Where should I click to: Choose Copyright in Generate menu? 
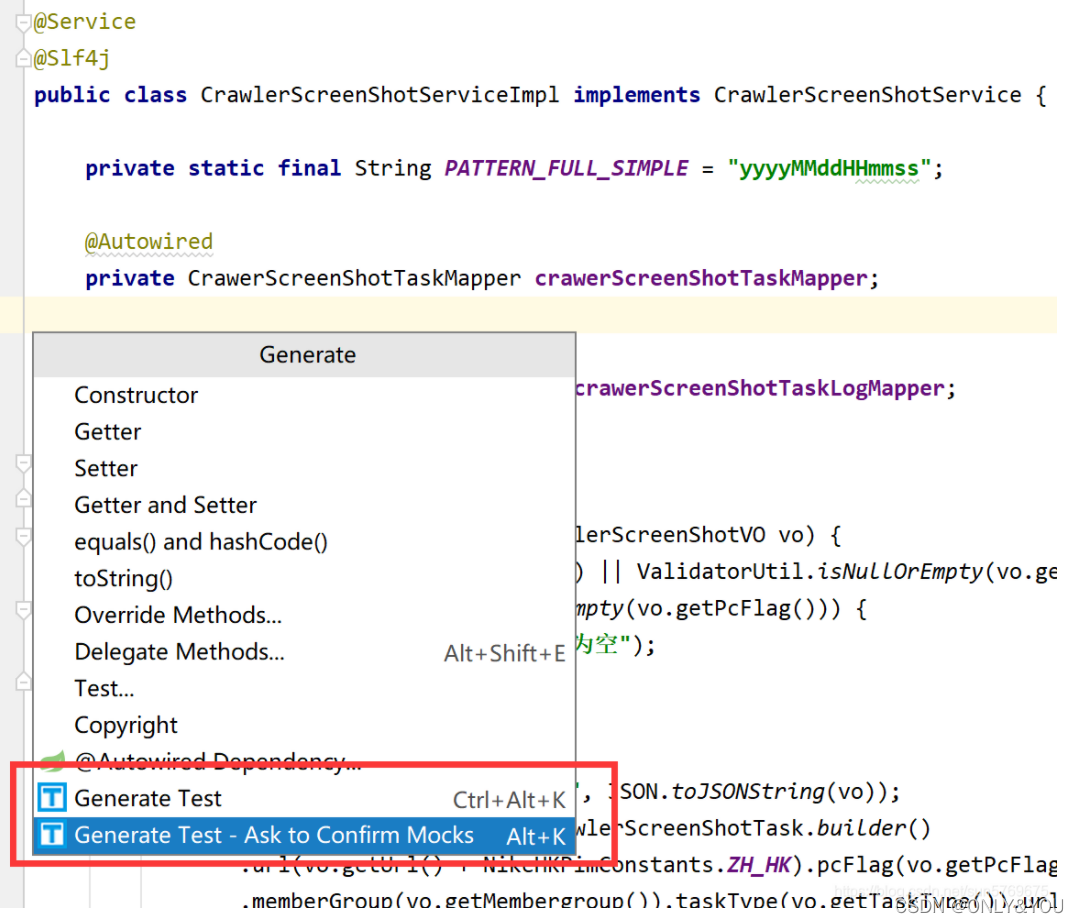(x=305, y=725)
